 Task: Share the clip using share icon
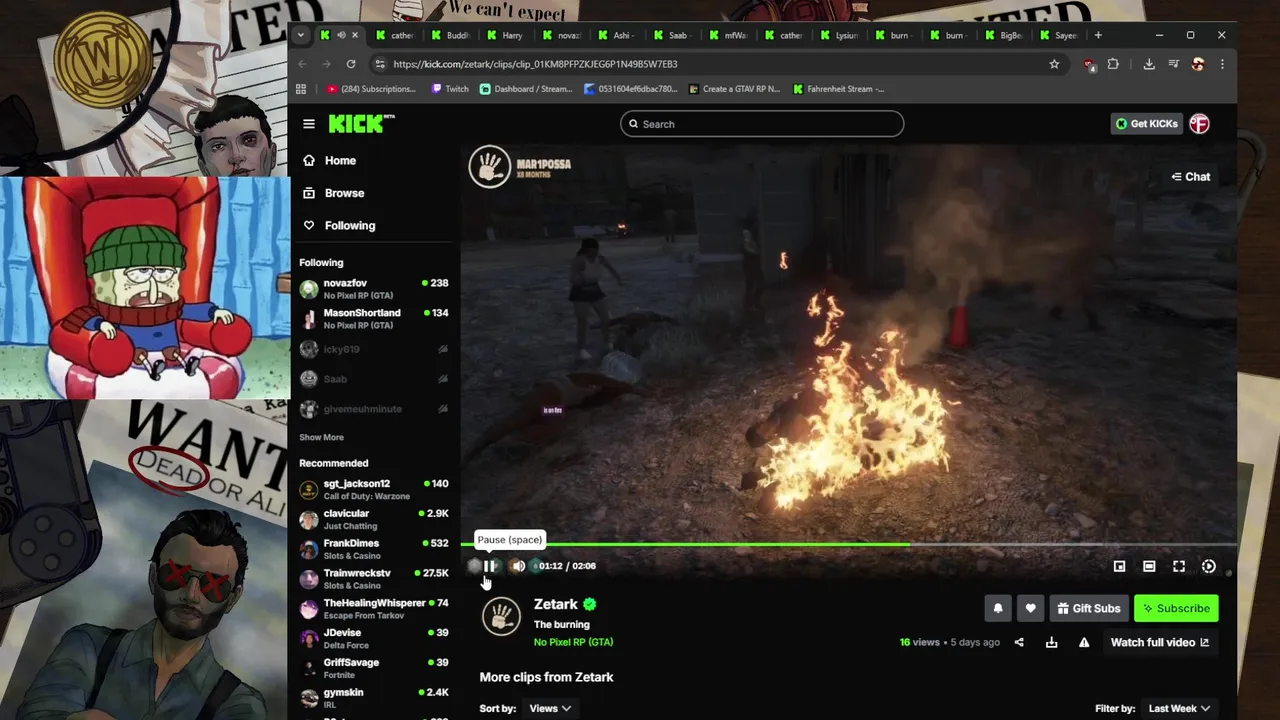[1019, 642]
